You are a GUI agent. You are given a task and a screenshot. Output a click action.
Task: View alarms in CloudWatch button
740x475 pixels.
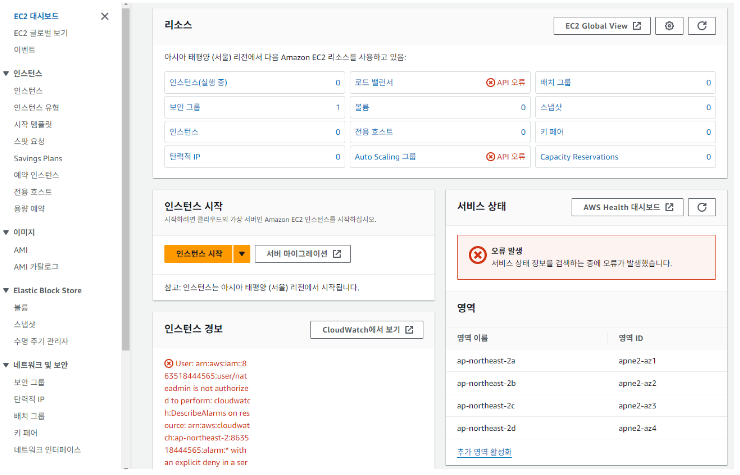coord(367,330)
